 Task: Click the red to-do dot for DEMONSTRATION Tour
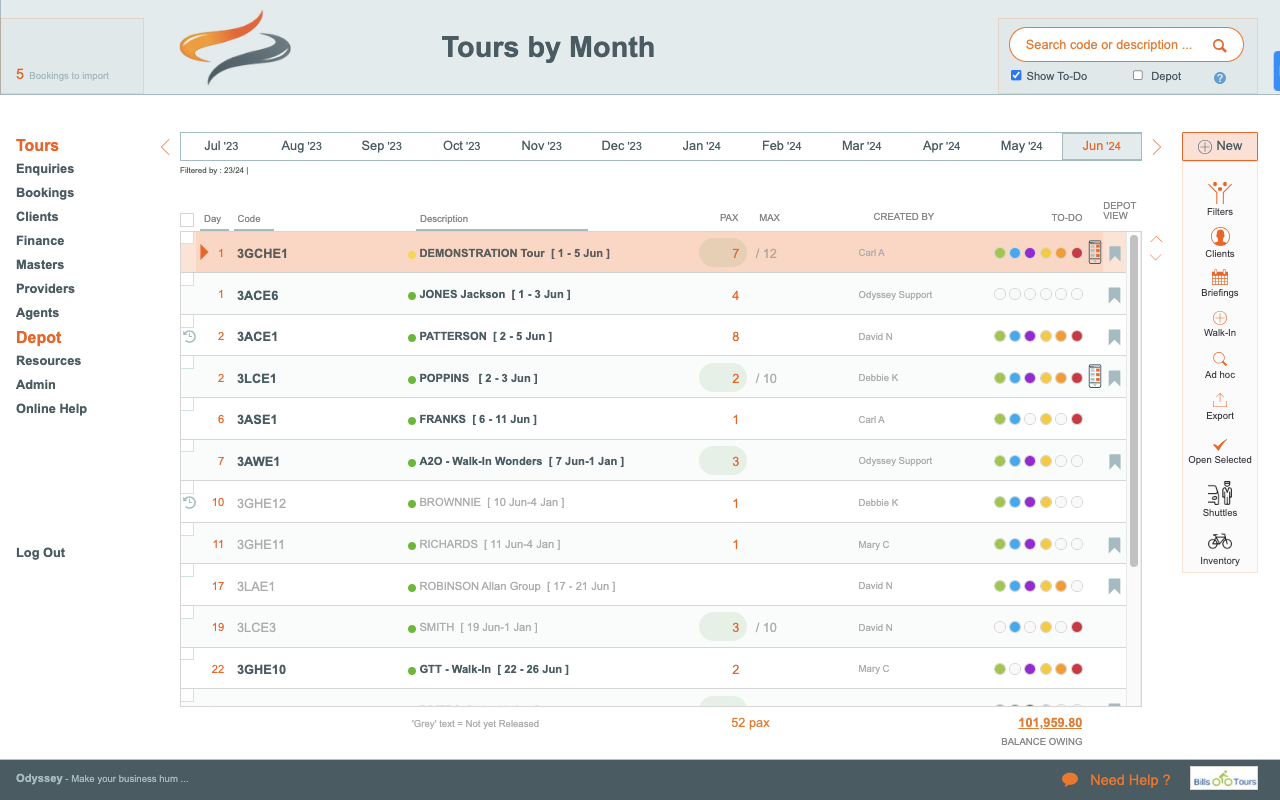(1077, 253)
